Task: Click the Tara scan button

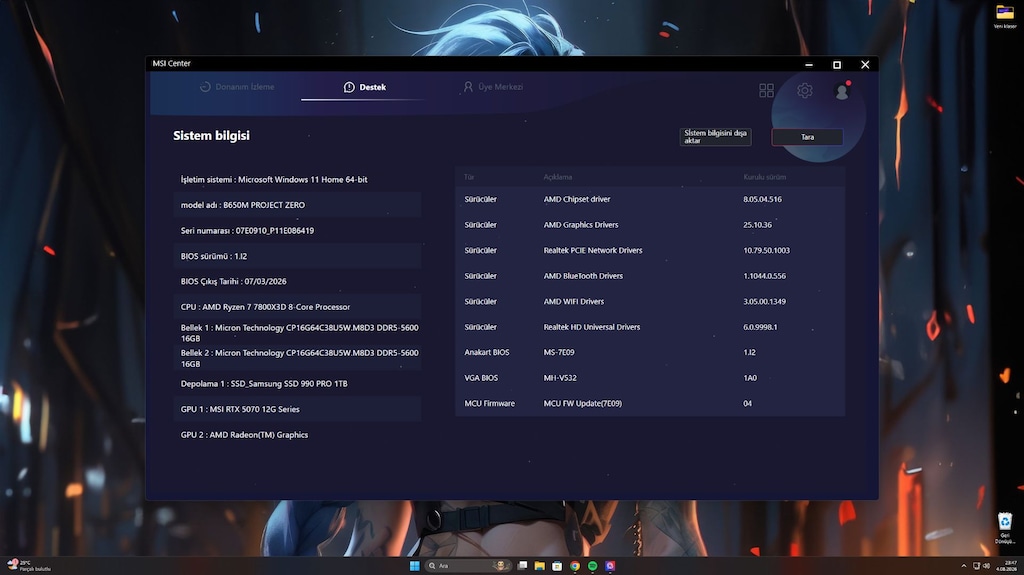Action: pyautogui.click(x=807, y=137)
